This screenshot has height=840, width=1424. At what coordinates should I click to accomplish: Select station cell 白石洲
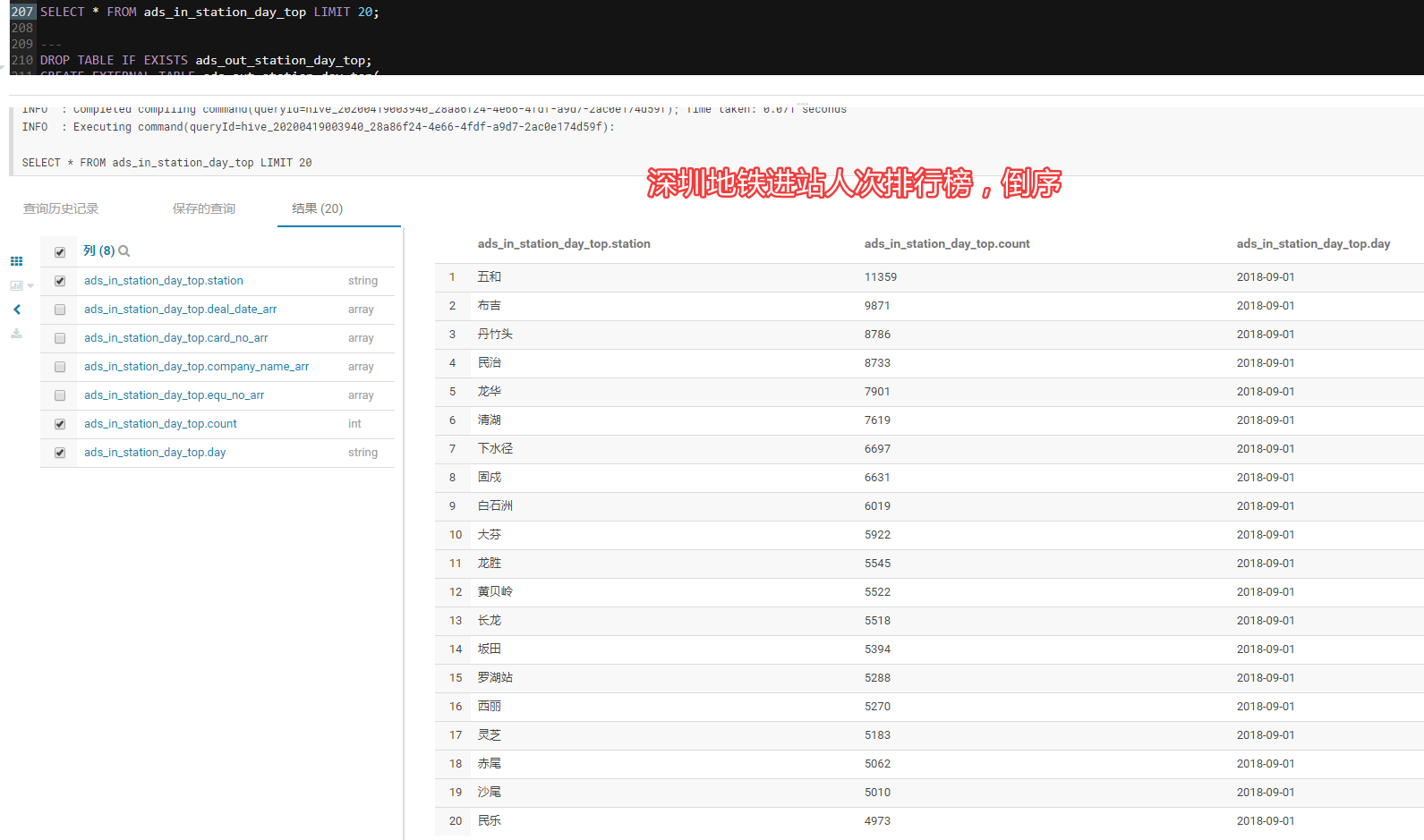tap(495, 506)
